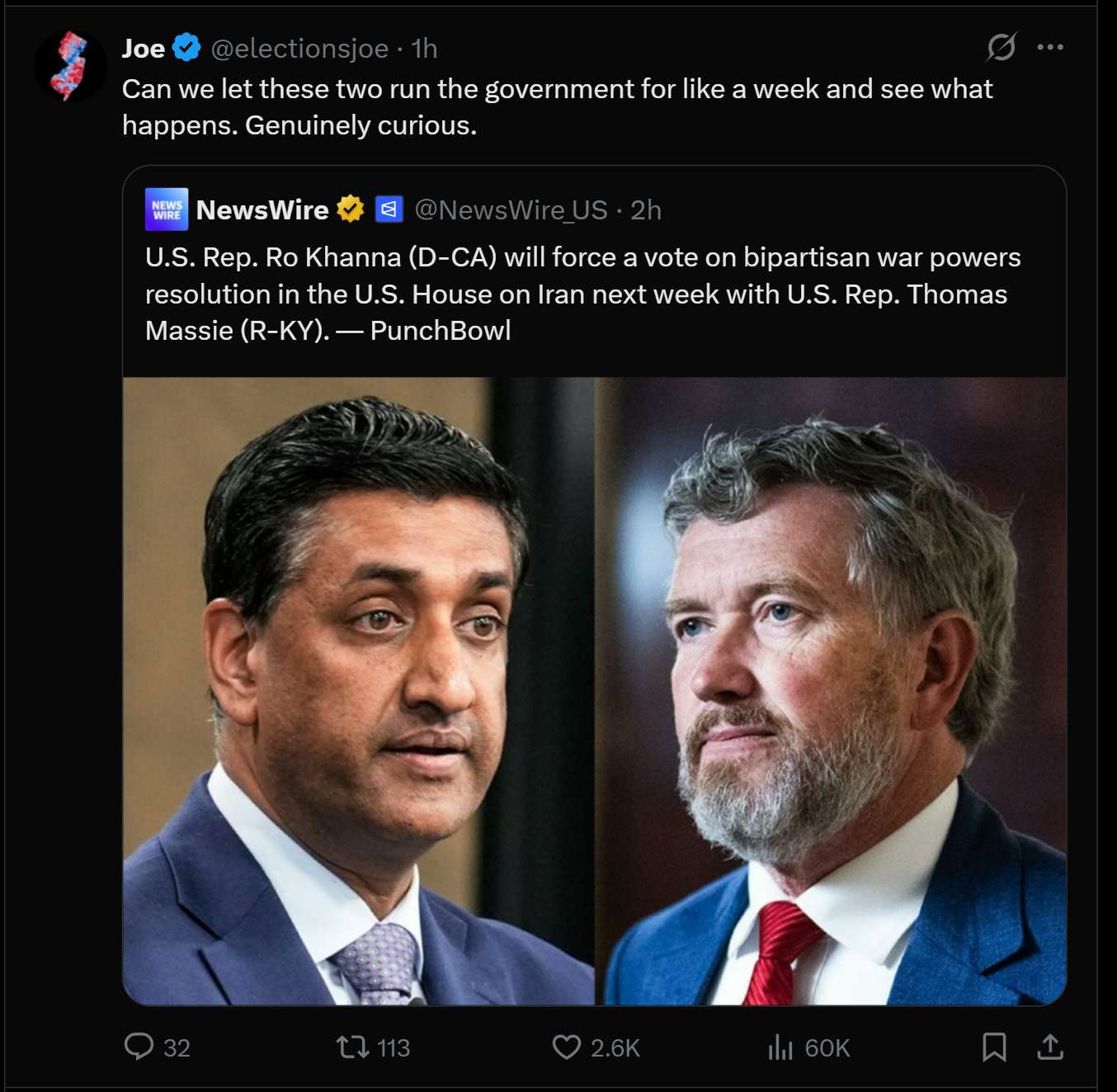Image resolution: width=1117 pixels, height=1092 pixels.
Task: Click the NewsWire profile logo
Action: 167,209
